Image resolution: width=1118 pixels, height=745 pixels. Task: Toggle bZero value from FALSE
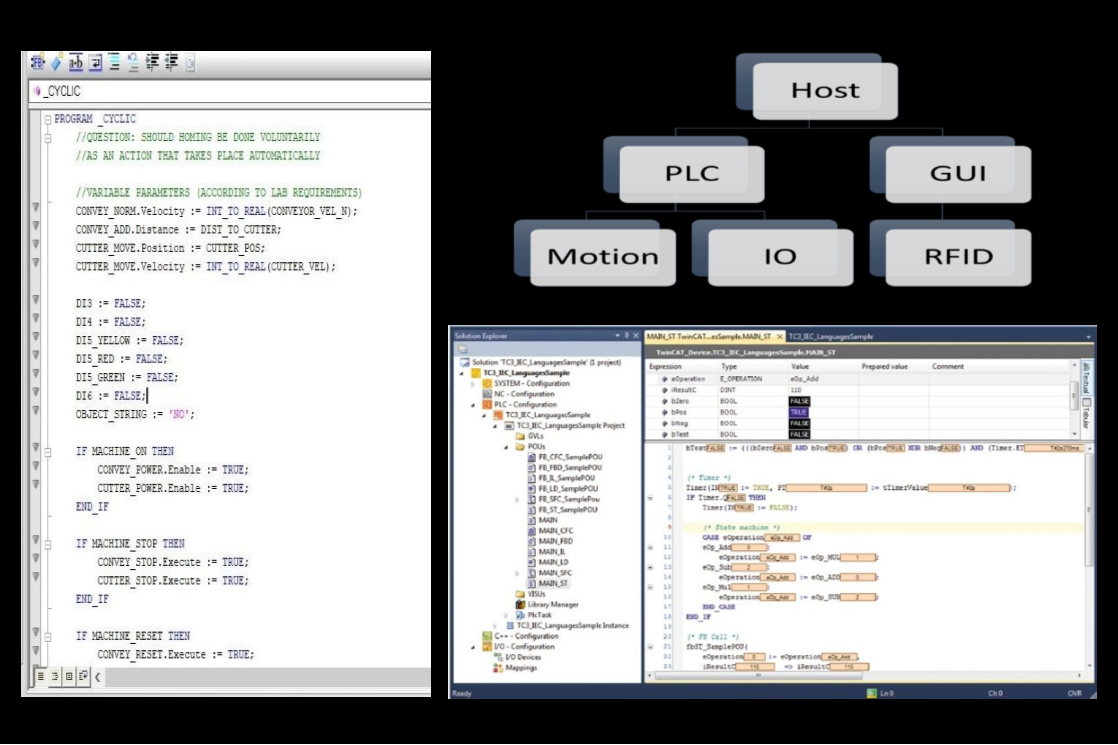[x=798, y=401]
